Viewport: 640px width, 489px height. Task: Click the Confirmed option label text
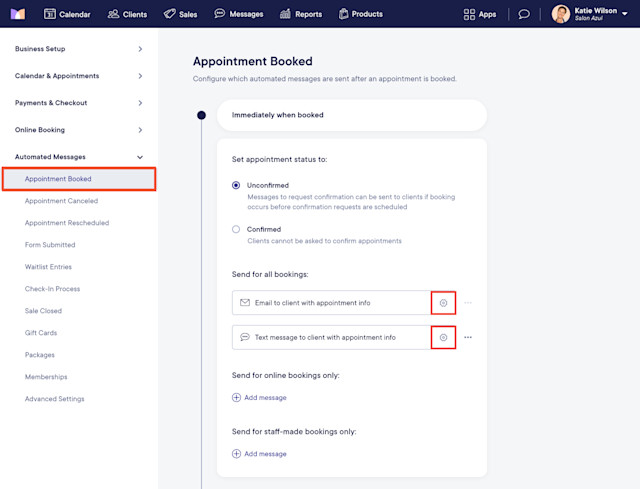click(x=264, y=229)
